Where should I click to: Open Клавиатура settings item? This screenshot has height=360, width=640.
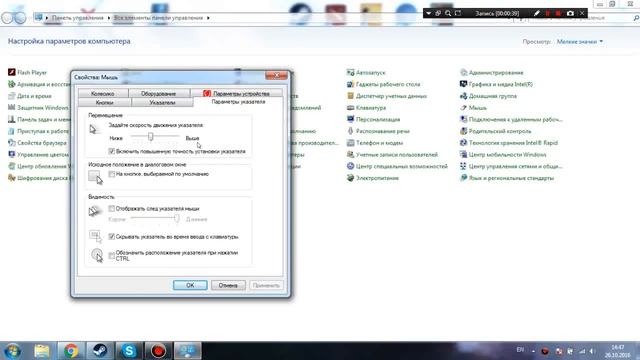tap(366, 108)
